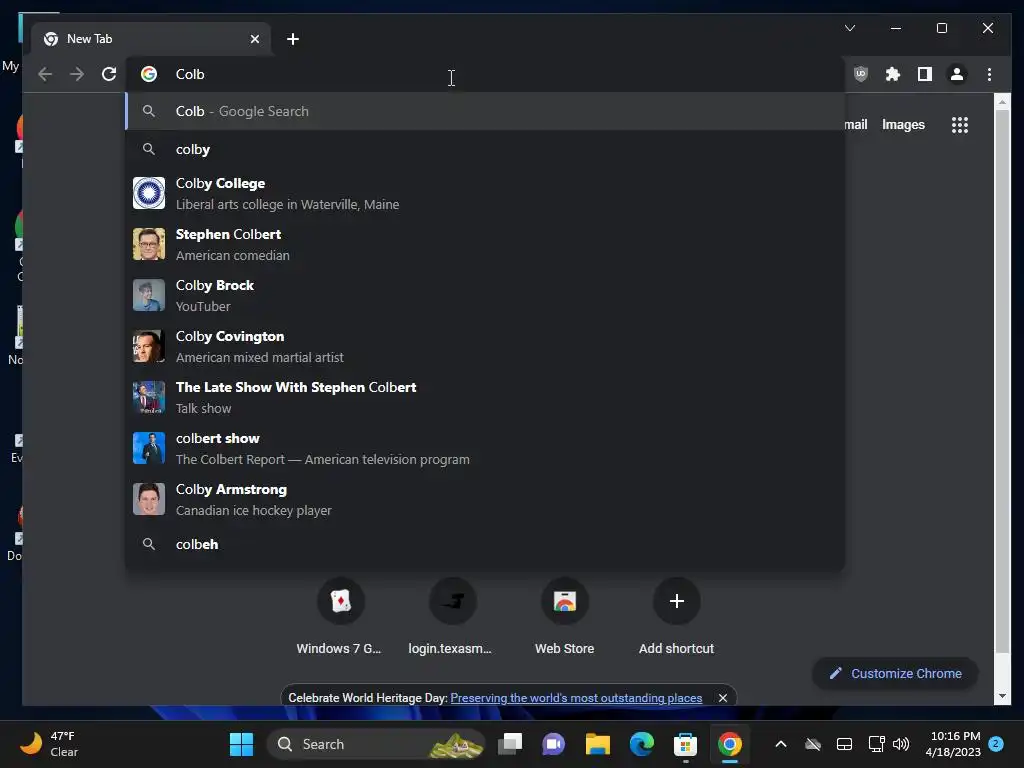
Task: Open the tab search chevron
Action: [850, 28]
